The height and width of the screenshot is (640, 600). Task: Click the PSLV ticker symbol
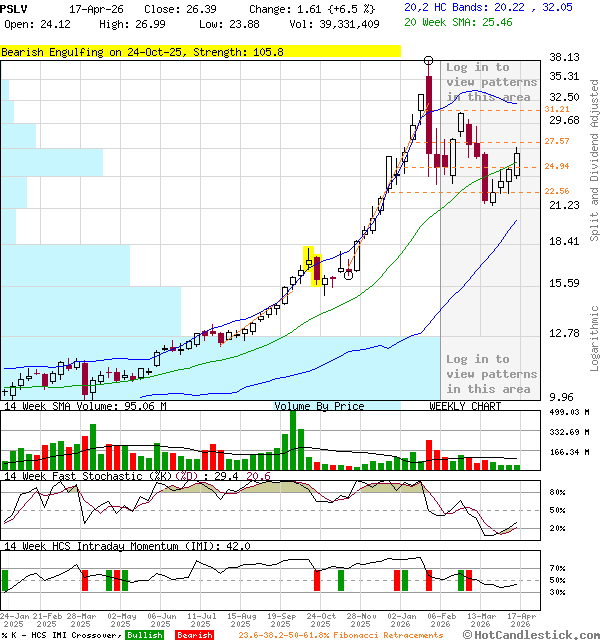pyautogui.click(x=15, y=8)
